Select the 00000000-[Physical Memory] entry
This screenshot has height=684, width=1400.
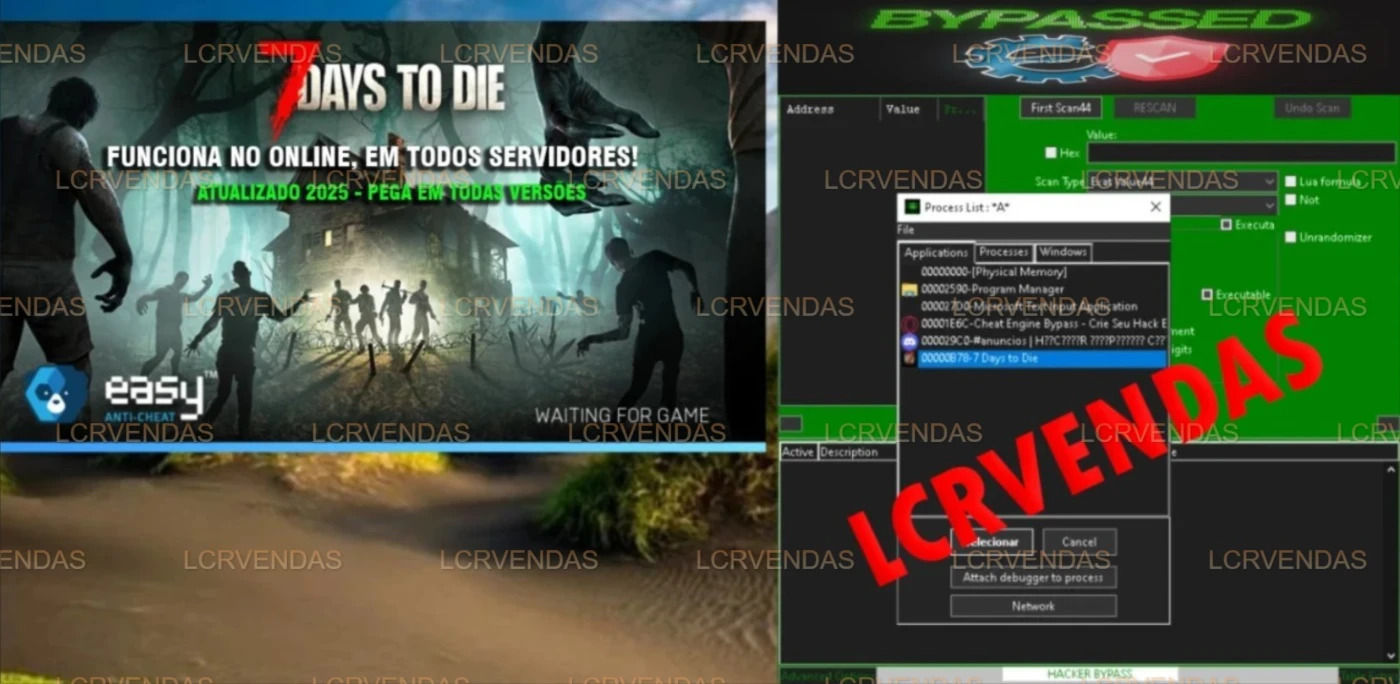pyautogui.click(x=1034, y=272)
